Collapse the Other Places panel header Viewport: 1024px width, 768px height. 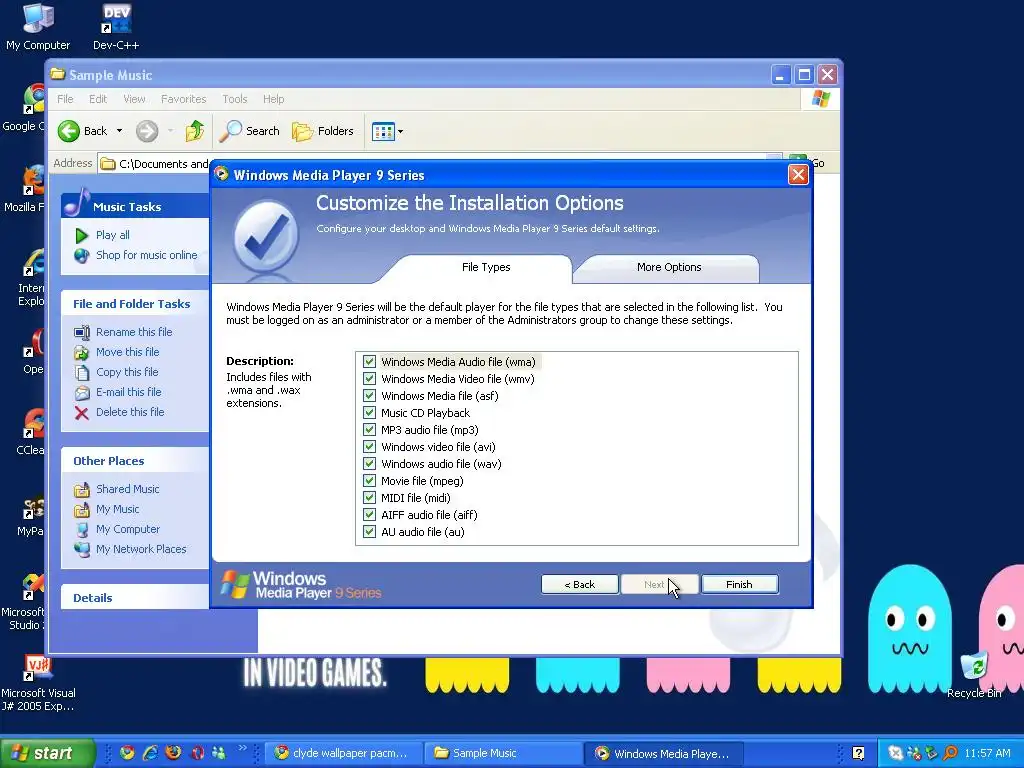click(x=135, y=460)
